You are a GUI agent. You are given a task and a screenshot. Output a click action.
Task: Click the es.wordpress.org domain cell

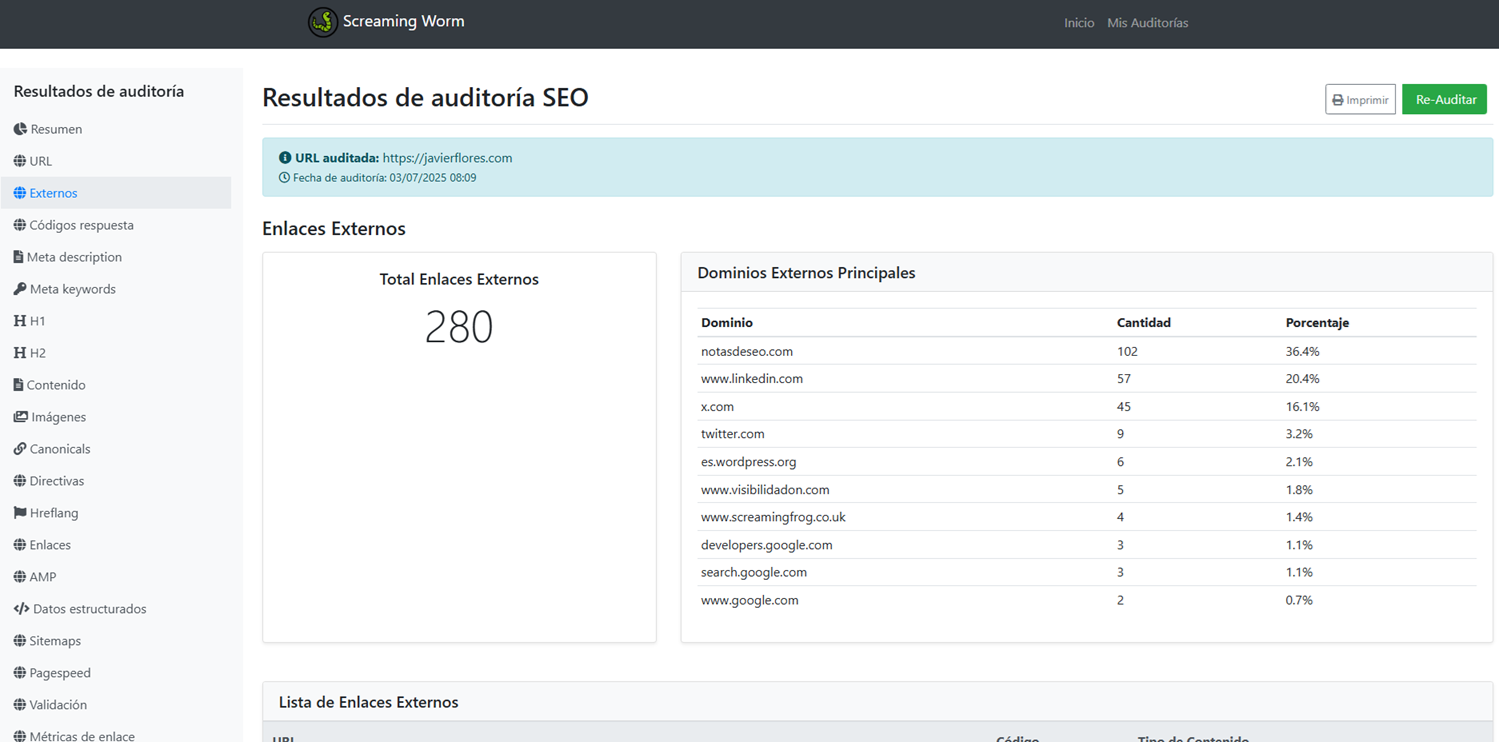(x=748, y=462)
